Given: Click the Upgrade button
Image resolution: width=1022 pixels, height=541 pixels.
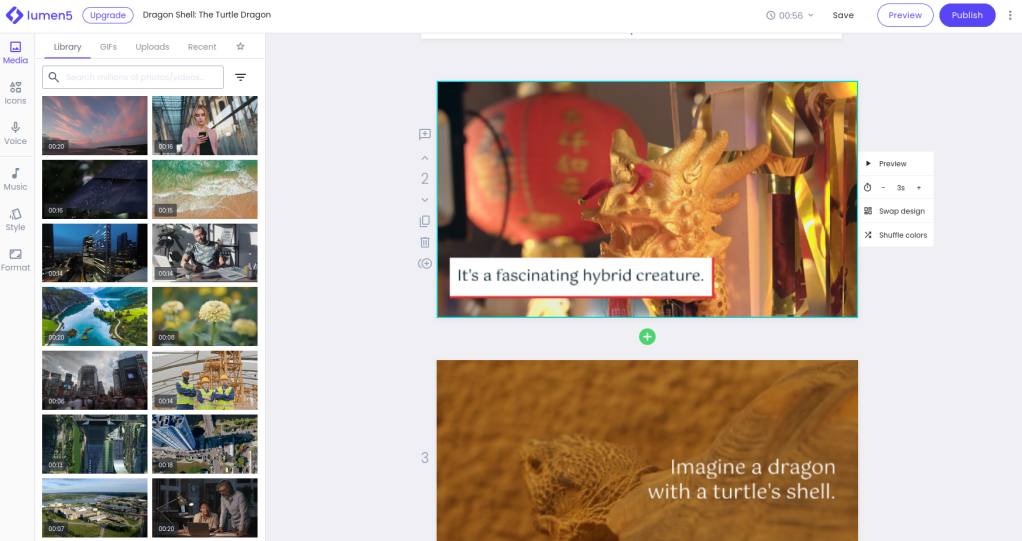Looking at the screenshot, I should tap(108, 15).
